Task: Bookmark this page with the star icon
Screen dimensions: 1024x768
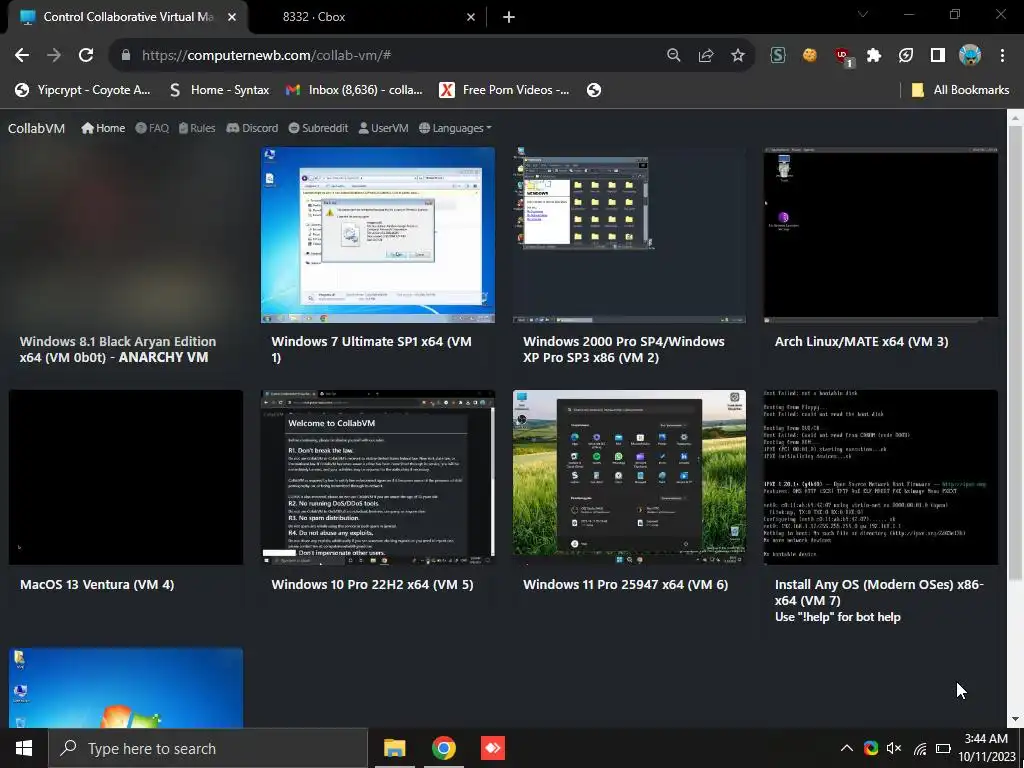Action: [x=737, y=56]
